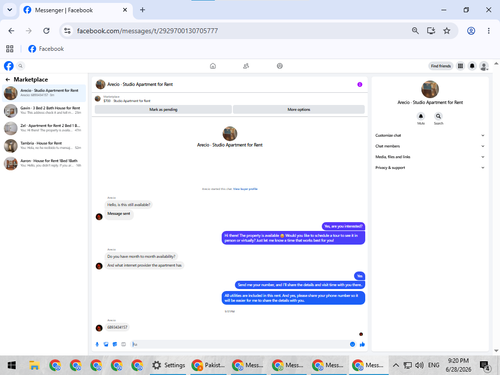Switch to the Pakist... Chrome taskbar window
Viewport: 500px width, 375px height.
(209, 365)
